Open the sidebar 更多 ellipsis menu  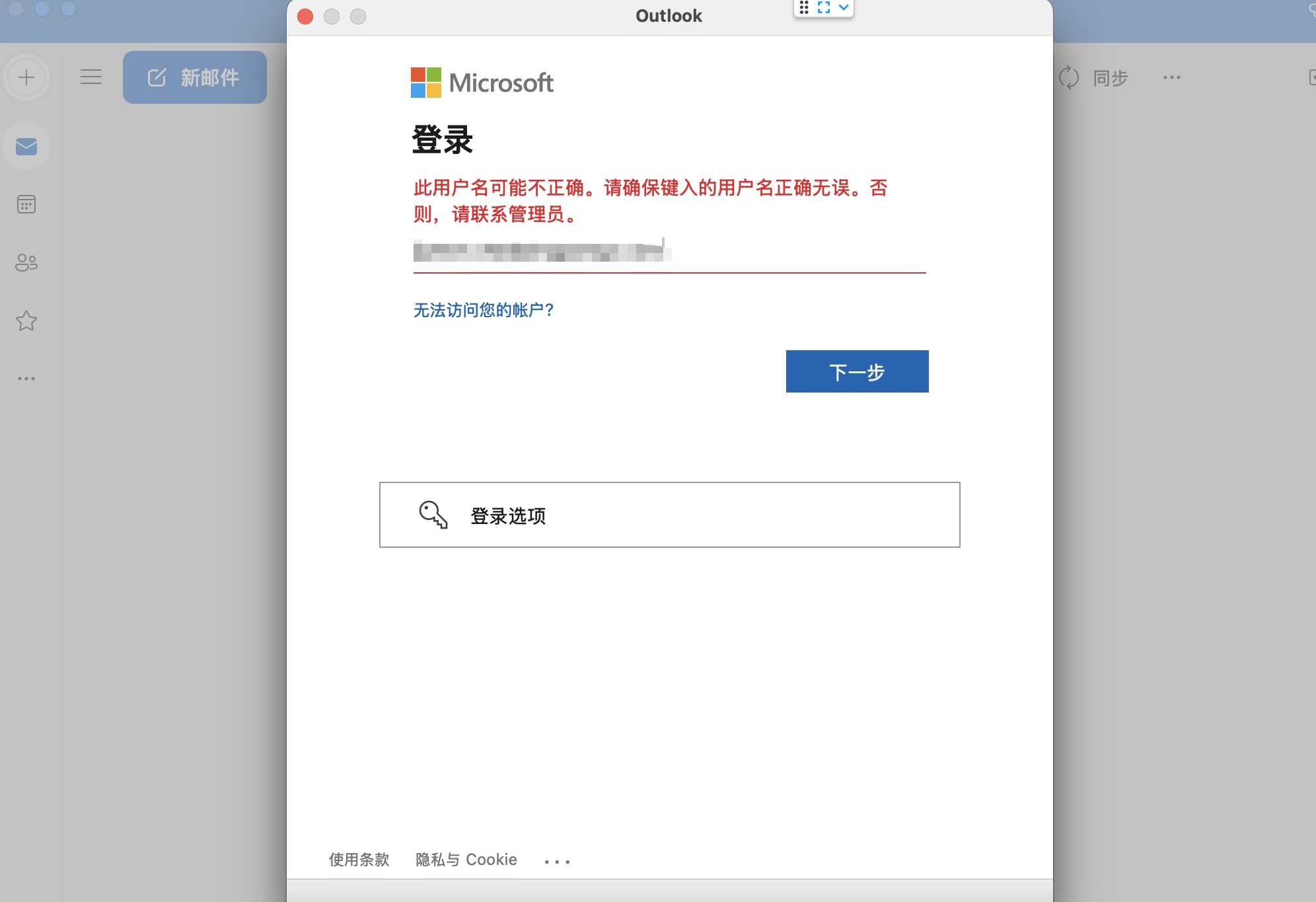[x=26, y=378]
